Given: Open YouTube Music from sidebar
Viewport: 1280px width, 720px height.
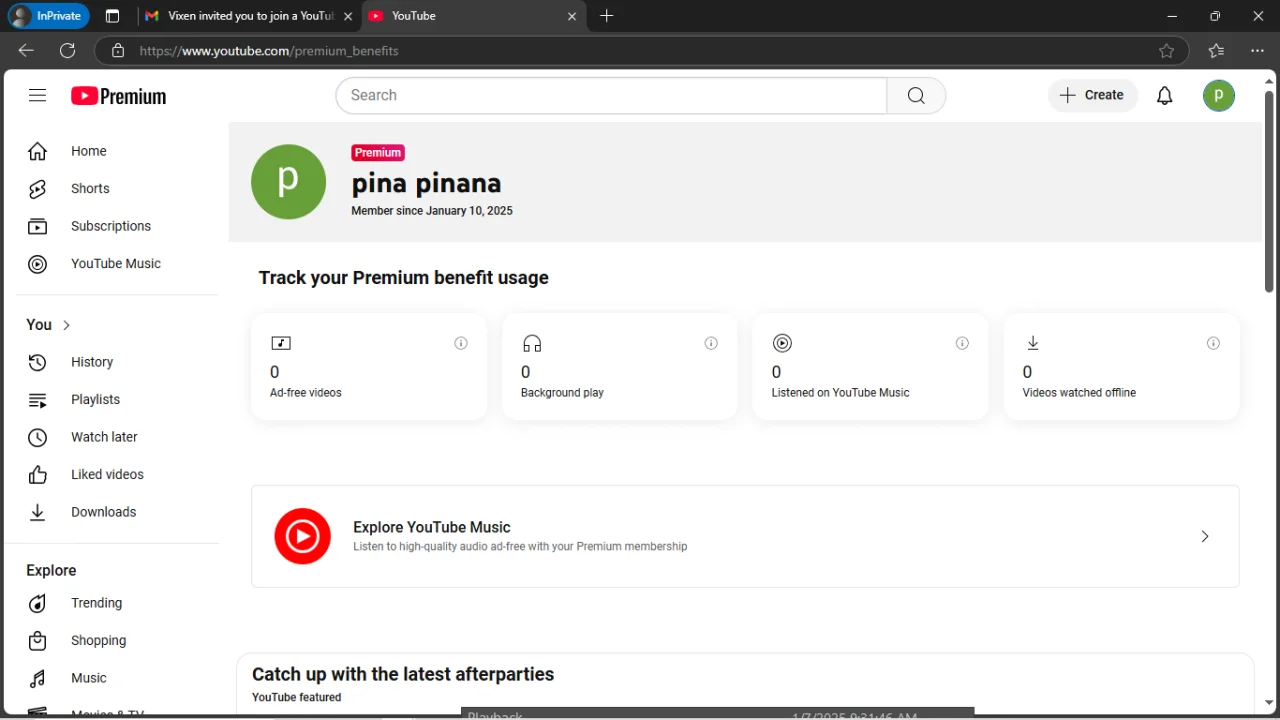Looking at the screenshot, I should [x=117, y=264].
